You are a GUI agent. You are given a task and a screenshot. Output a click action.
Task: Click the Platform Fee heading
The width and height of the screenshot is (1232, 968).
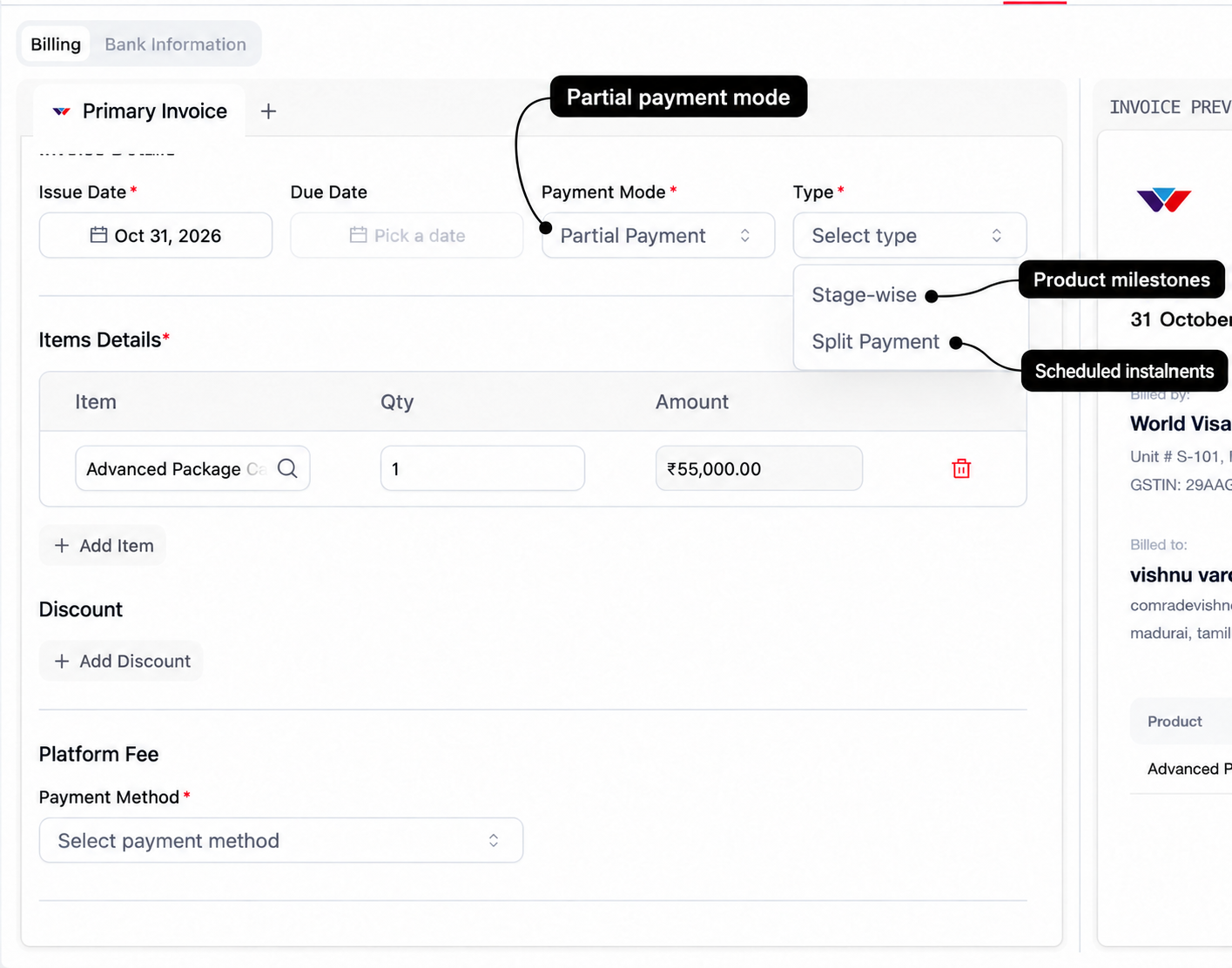coord(98,754)
